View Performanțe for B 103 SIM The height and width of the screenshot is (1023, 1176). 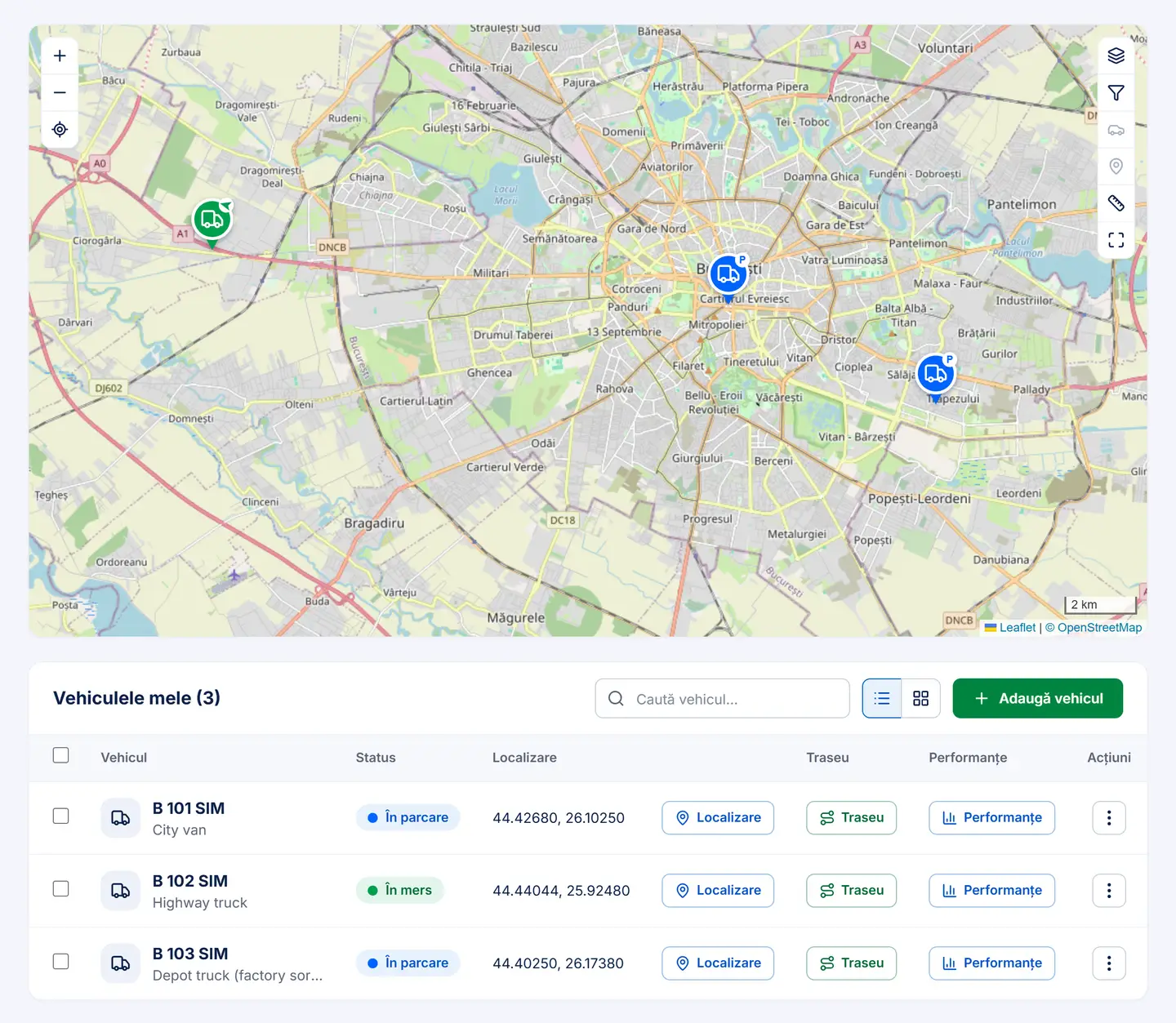coord(992,963)
